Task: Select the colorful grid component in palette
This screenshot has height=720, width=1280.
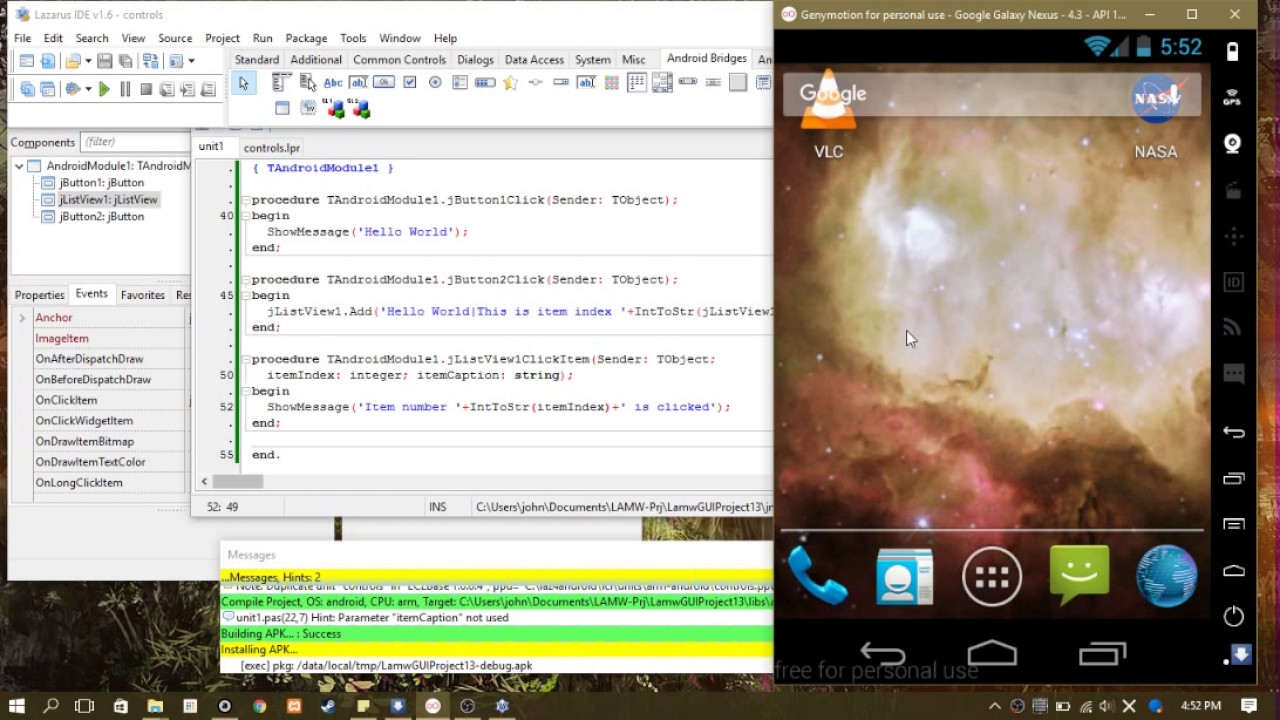Action: [611, 83]
